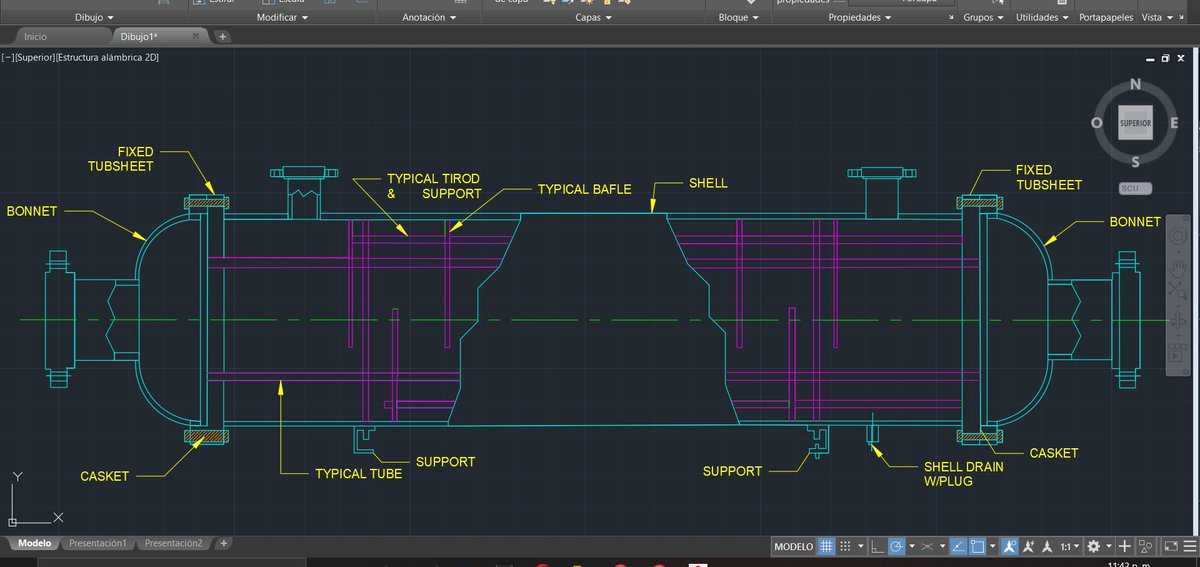Open snap mode settings dropdown arrow
1200x567 pixels.
pyautogui.click(x=861, y=547)
